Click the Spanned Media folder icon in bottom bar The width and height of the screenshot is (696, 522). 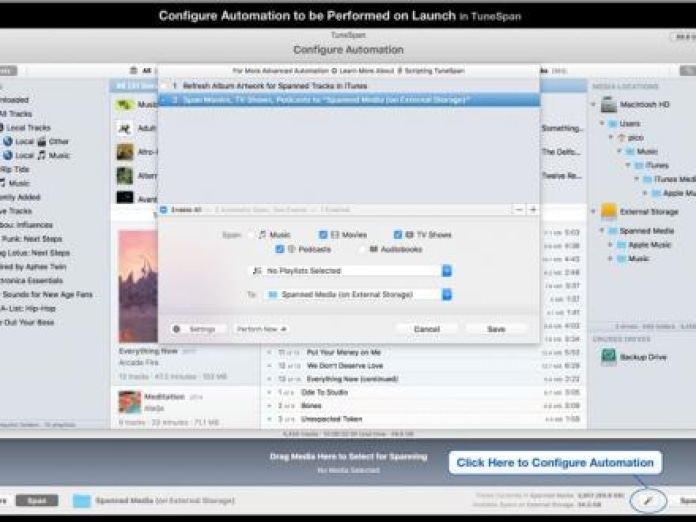click(82, 501)
